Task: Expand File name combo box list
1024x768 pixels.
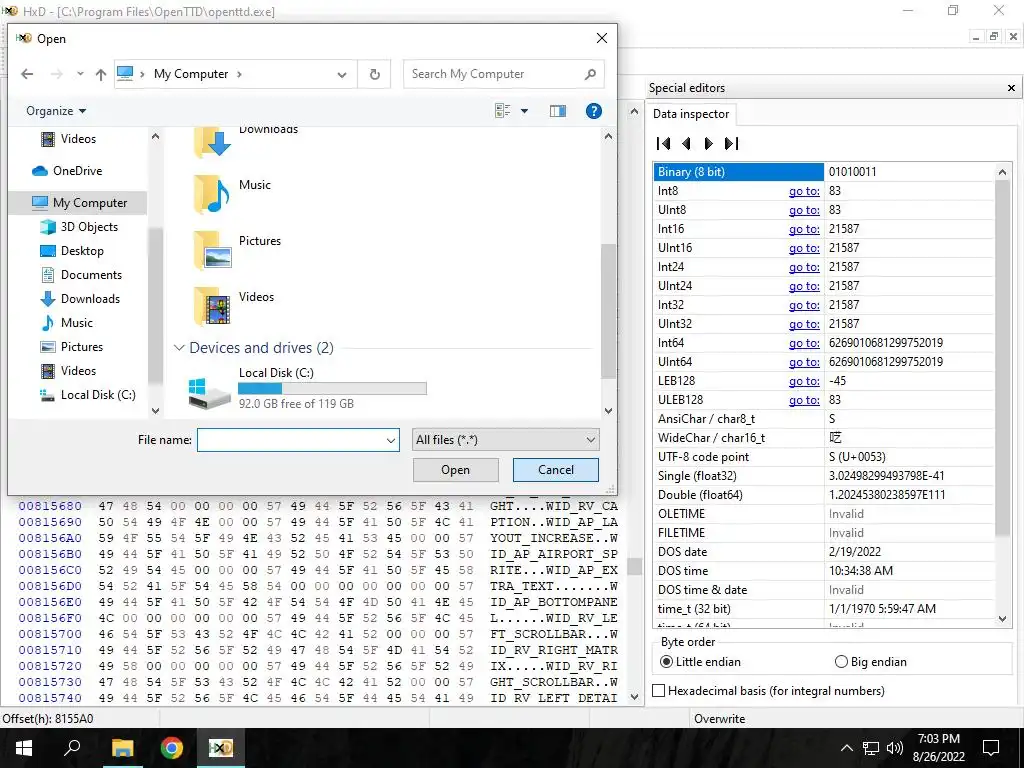Action: (391, 440)
